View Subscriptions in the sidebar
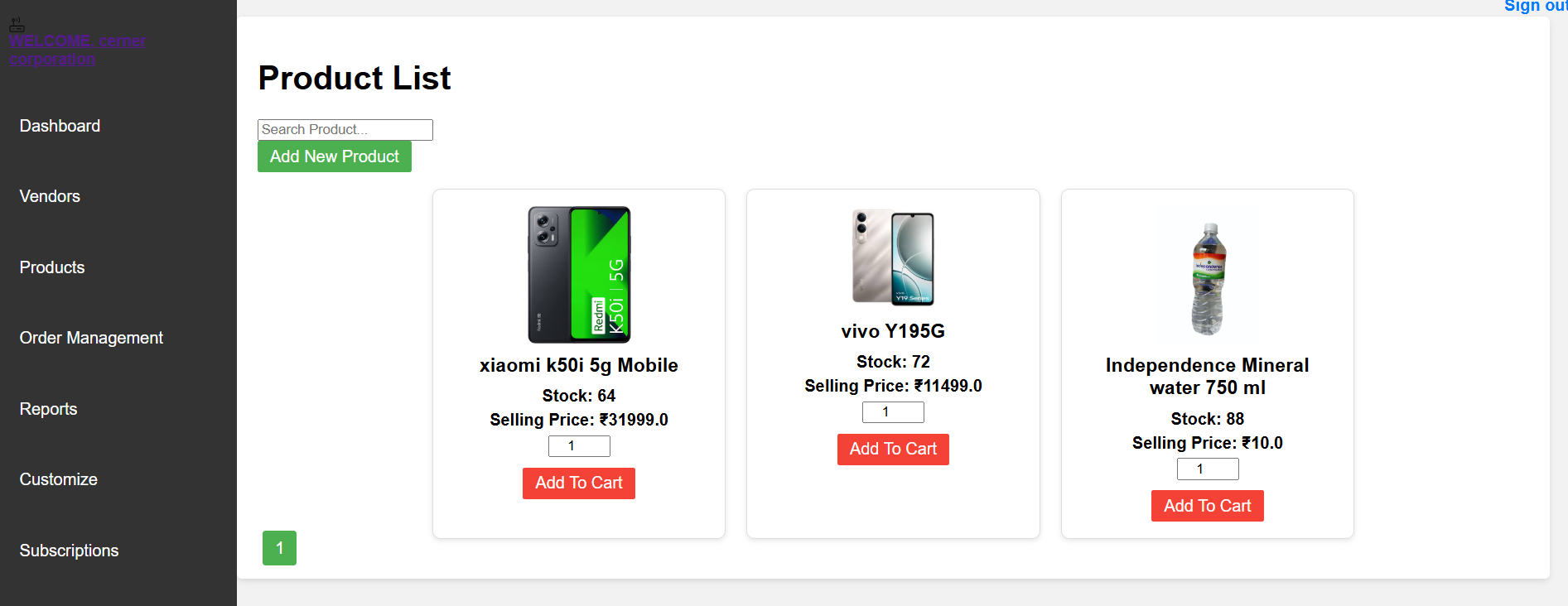Viewport: 1568px width, 606px height. (69, 550)
